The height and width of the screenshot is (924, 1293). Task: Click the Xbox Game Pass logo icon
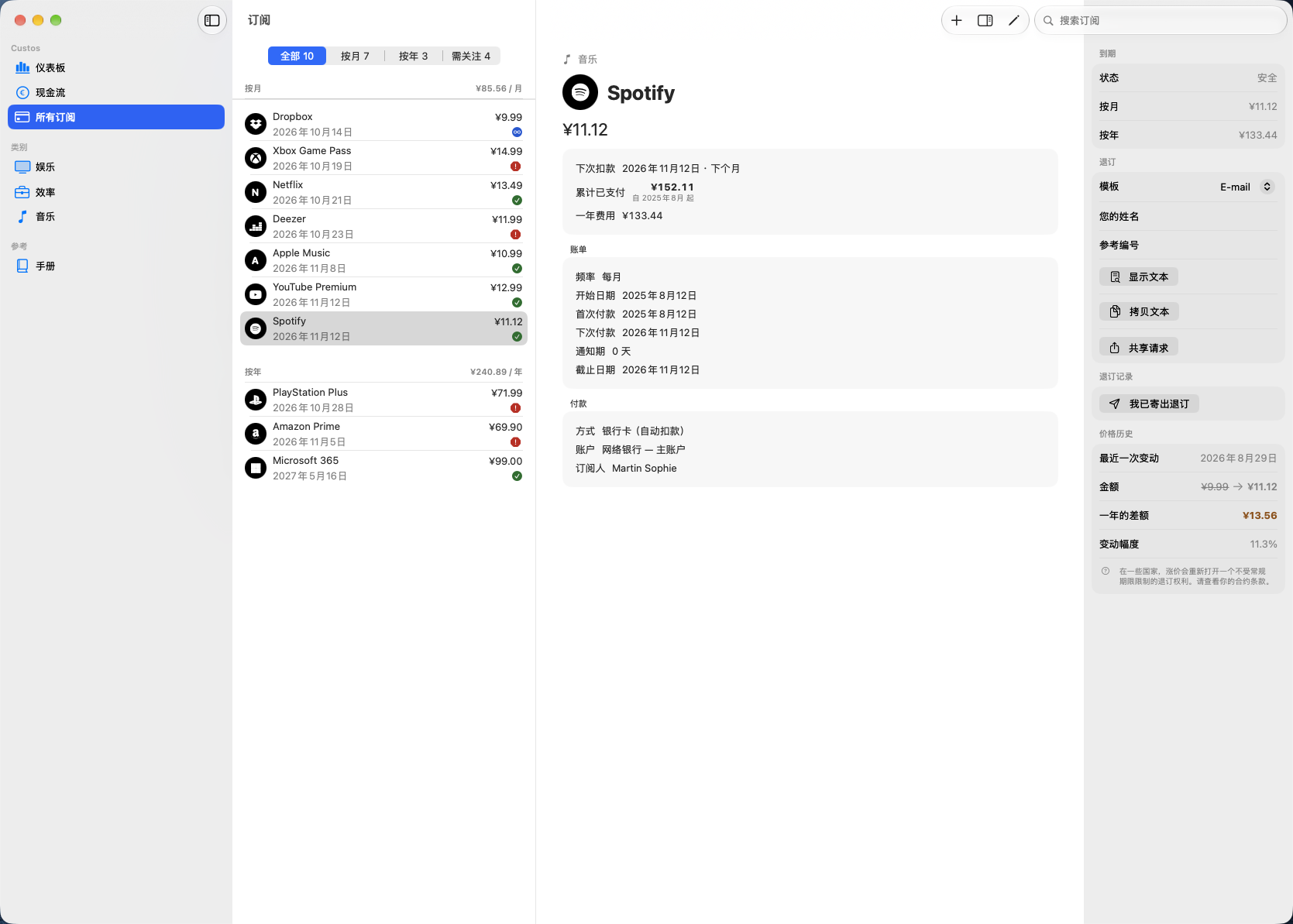tap(256, 158)
